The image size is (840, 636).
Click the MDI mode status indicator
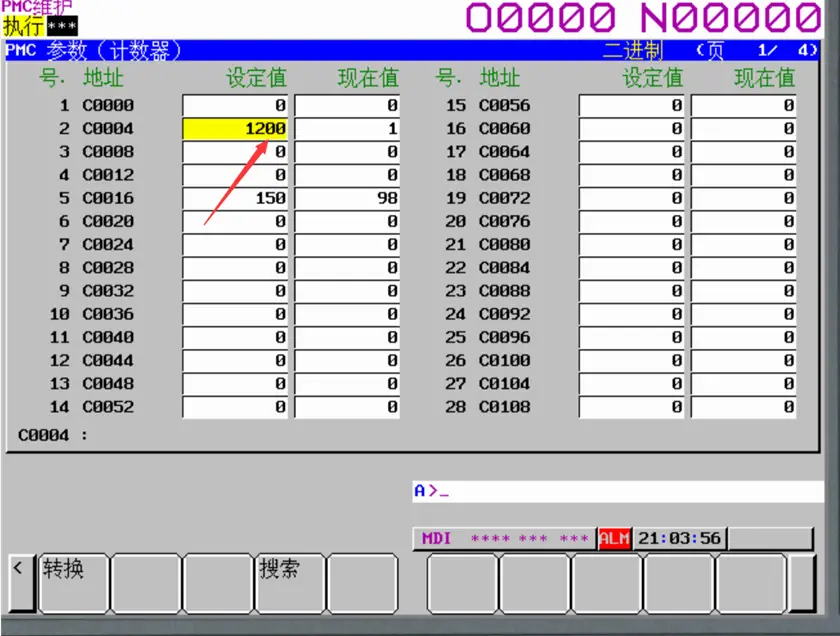[437, 539]
